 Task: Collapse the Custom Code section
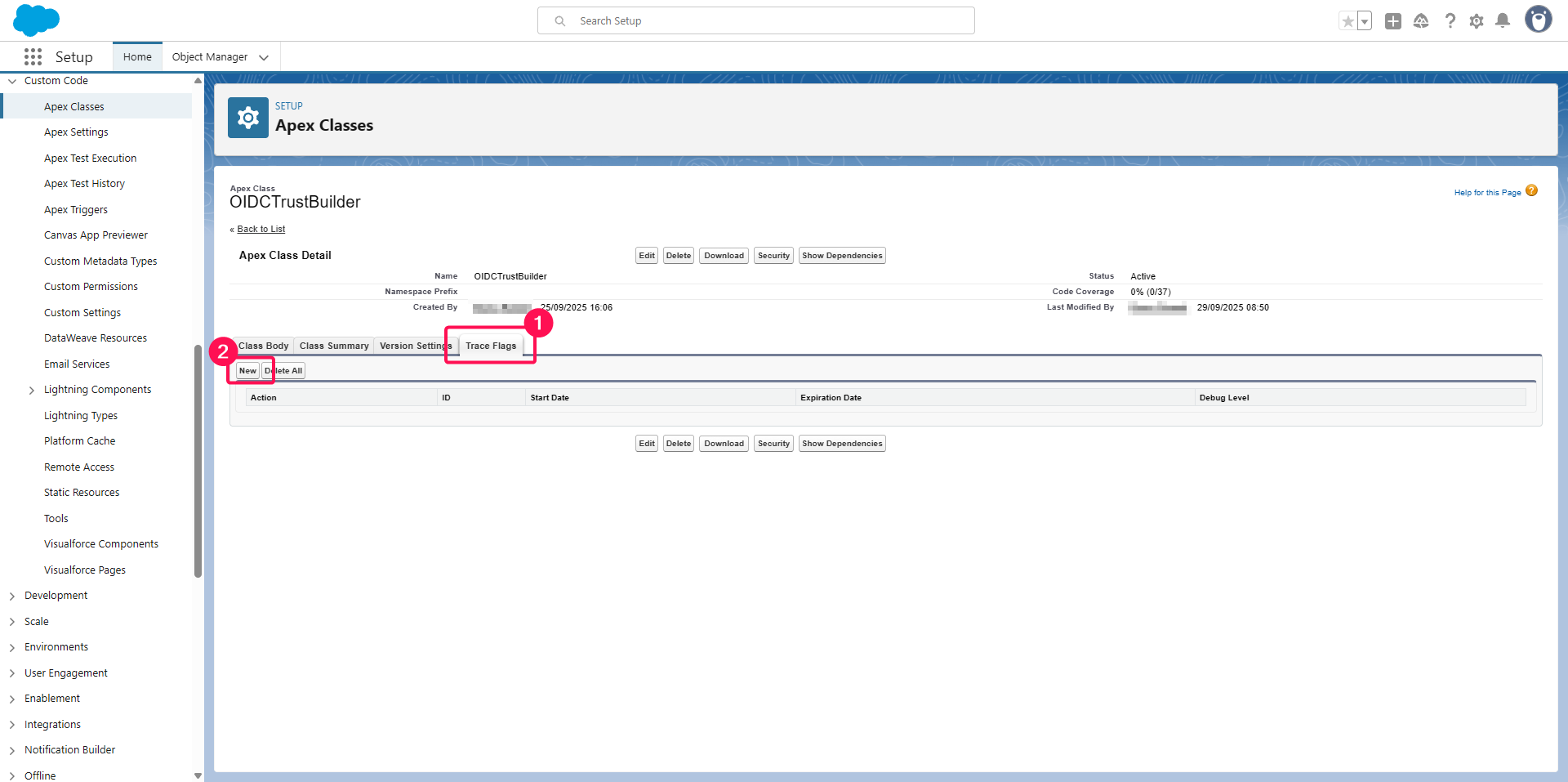click(12, 81)
